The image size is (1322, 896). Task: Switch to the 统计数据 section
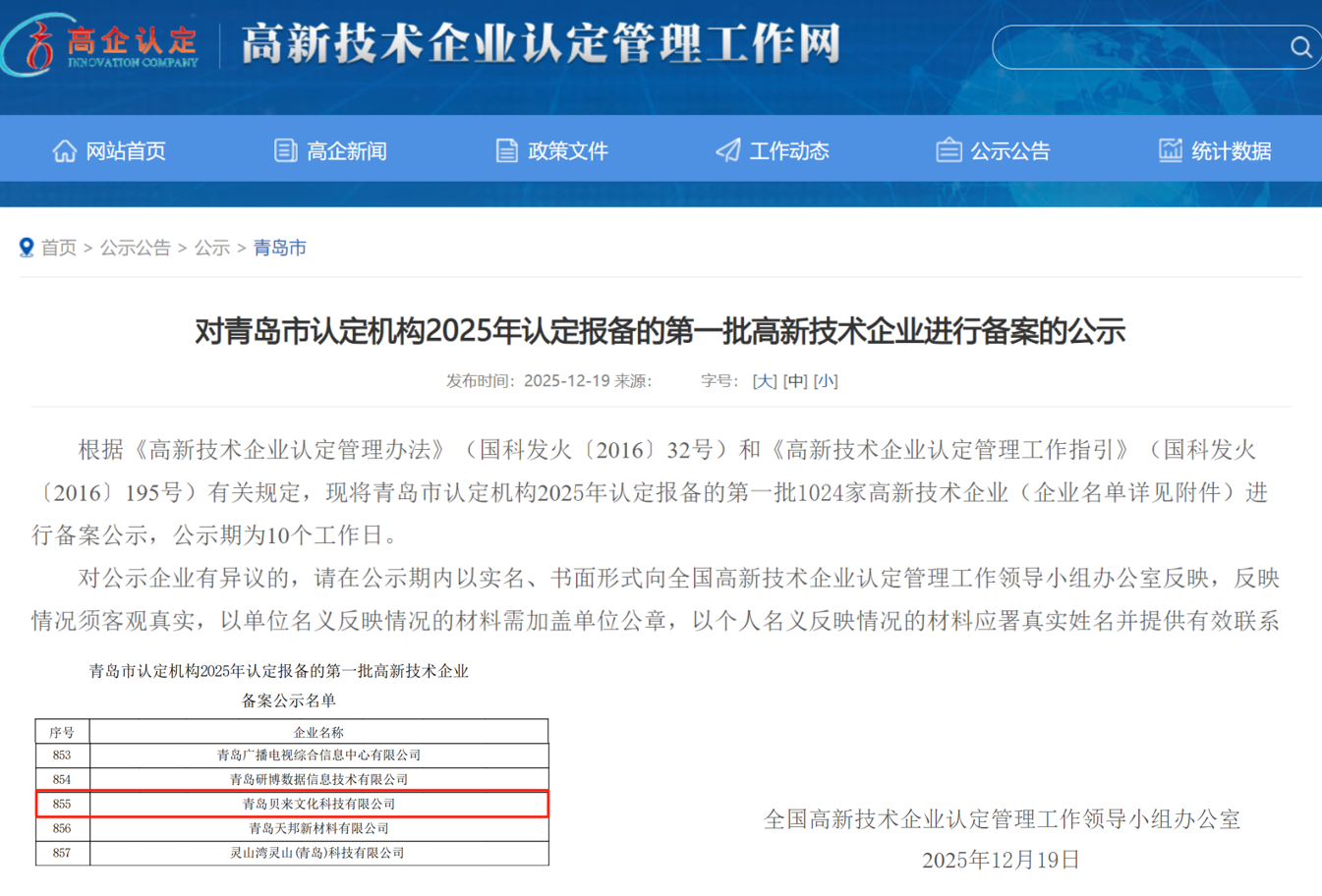pos(1231,150)
